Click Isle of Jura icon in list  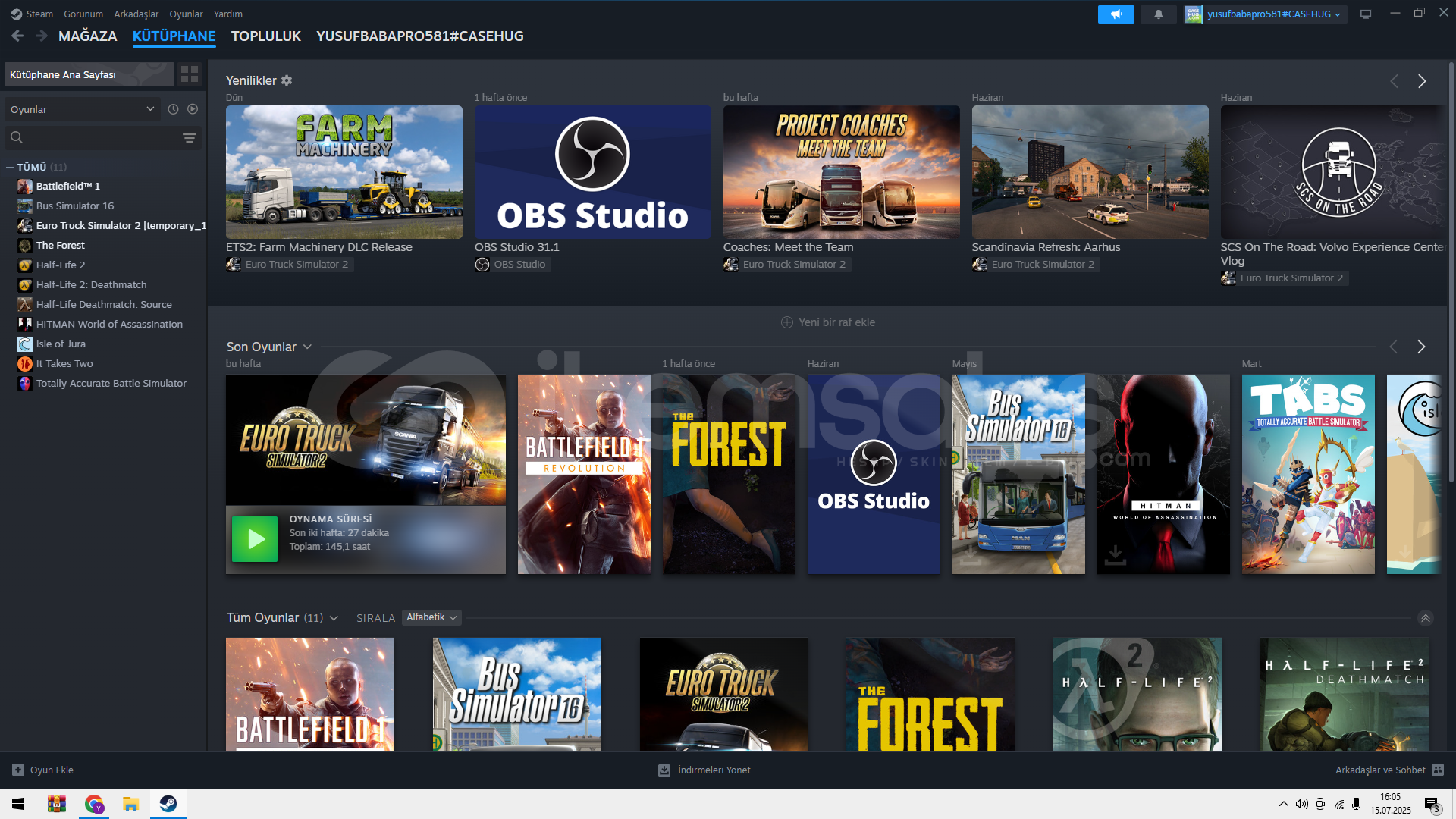pyautogui.click(x=25, y=344)
